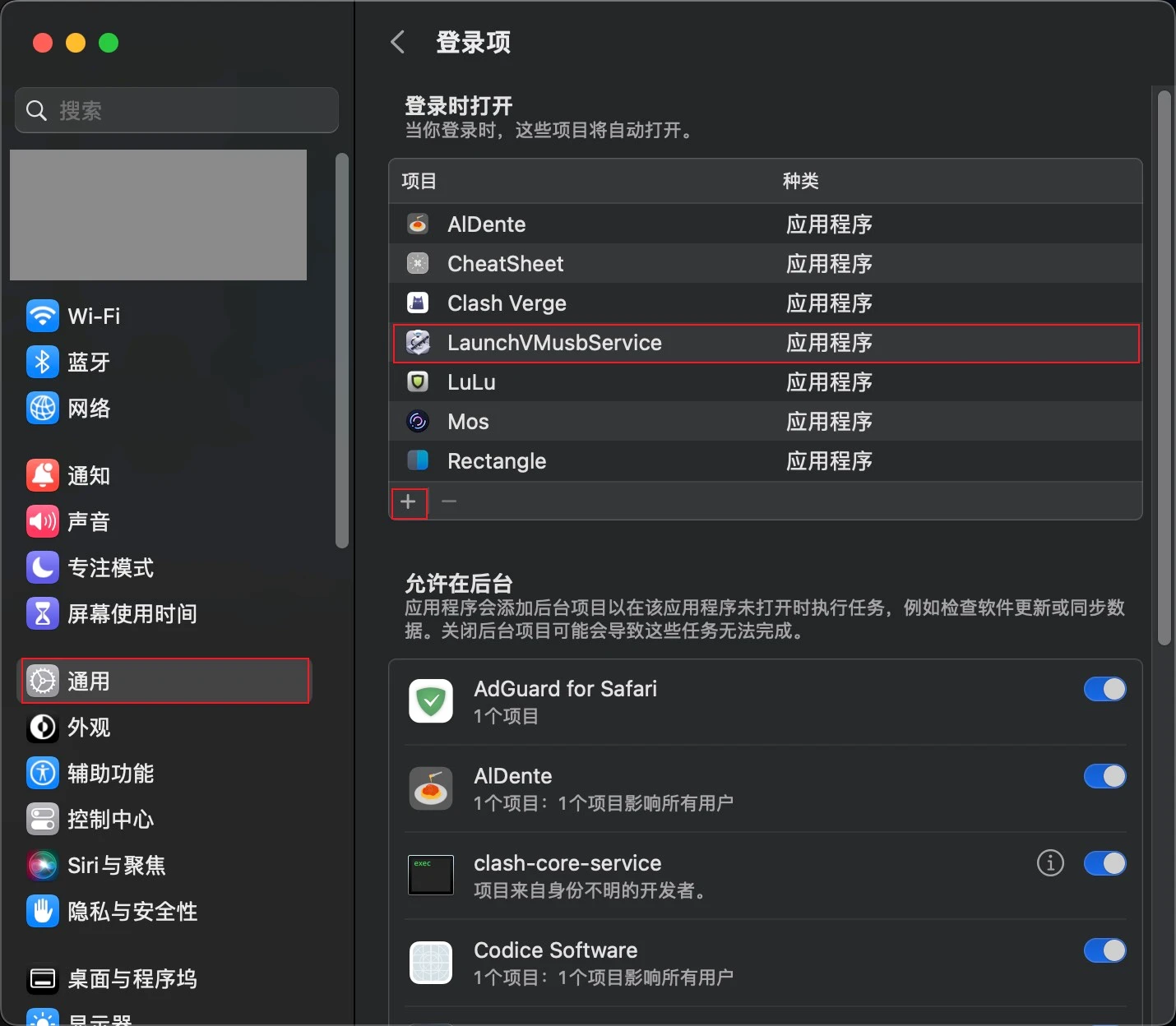Turn off AlDente background toggle
Screen dimensions: 1176x1026
pos(1104,776)
